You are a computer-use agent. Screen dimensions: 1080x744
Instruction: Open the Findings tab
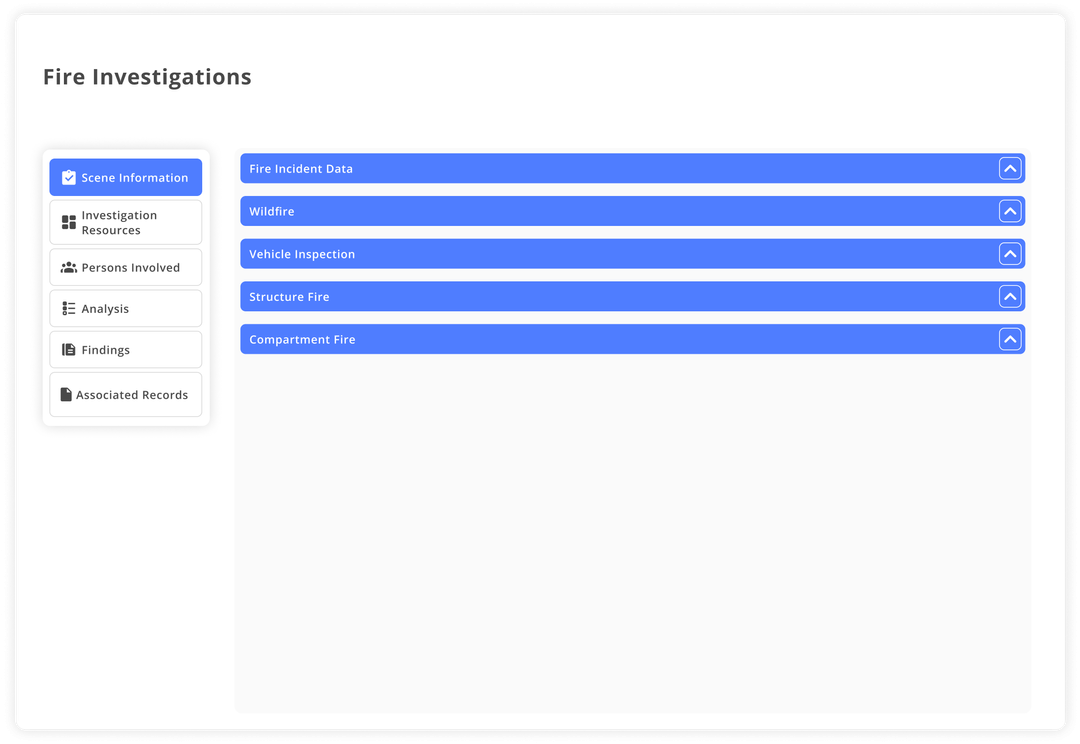125,349
